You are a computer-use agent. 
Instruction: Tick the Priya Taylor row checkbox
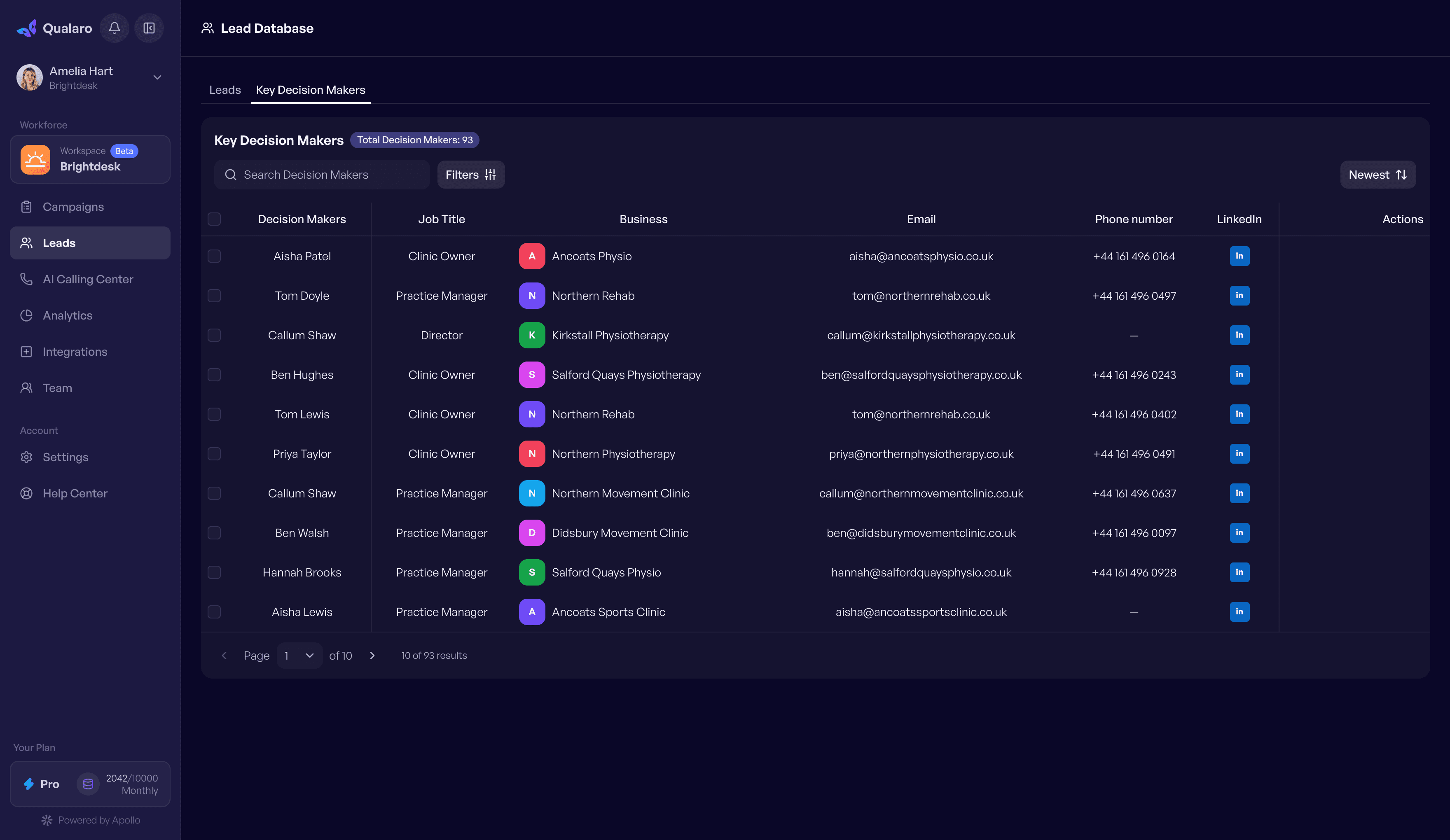214,454
